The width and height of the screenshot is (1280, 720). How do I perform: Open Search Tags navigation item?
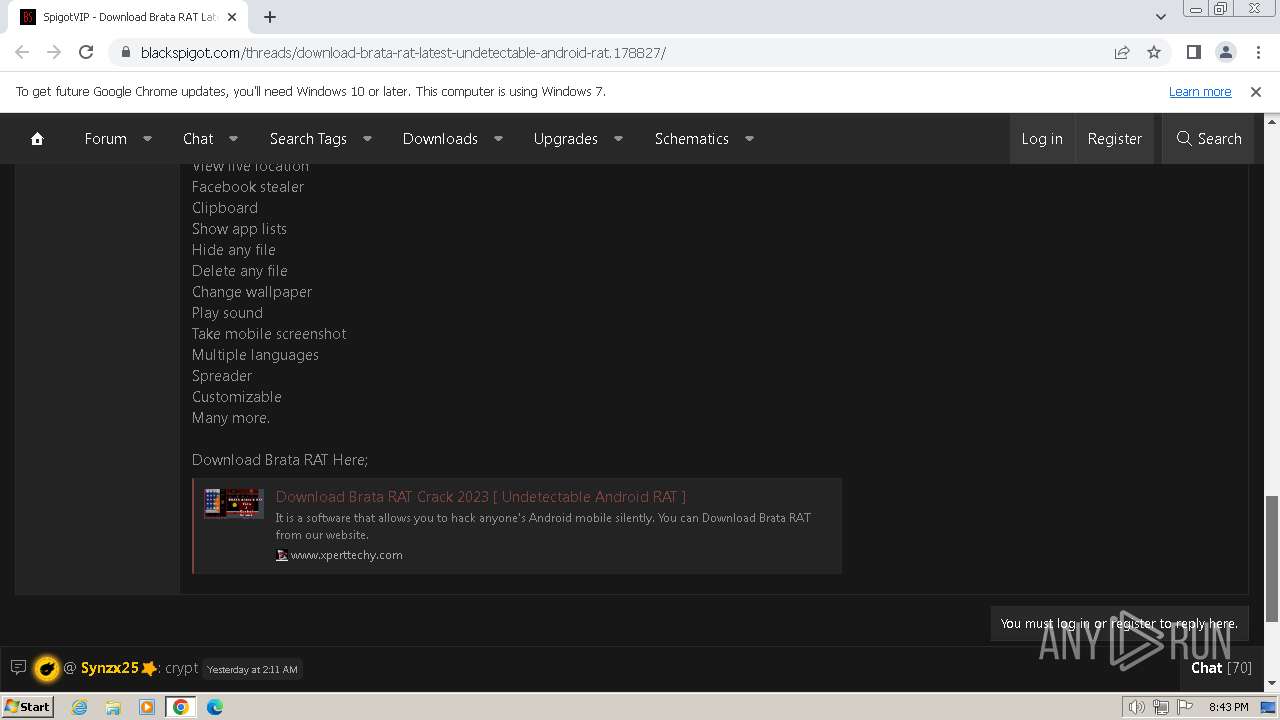click(x=308, y=139)
